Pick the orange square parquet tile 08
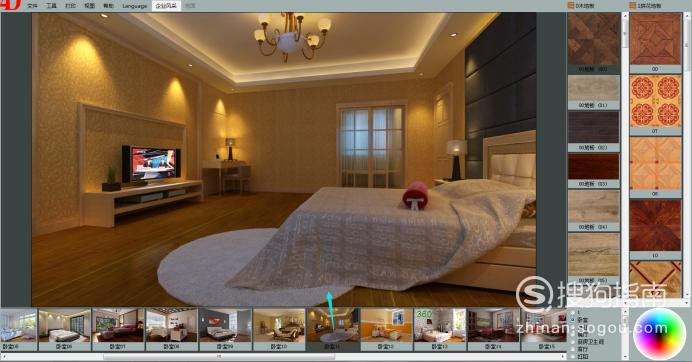This screenshot has width=692, height=362. pos(655,167)
